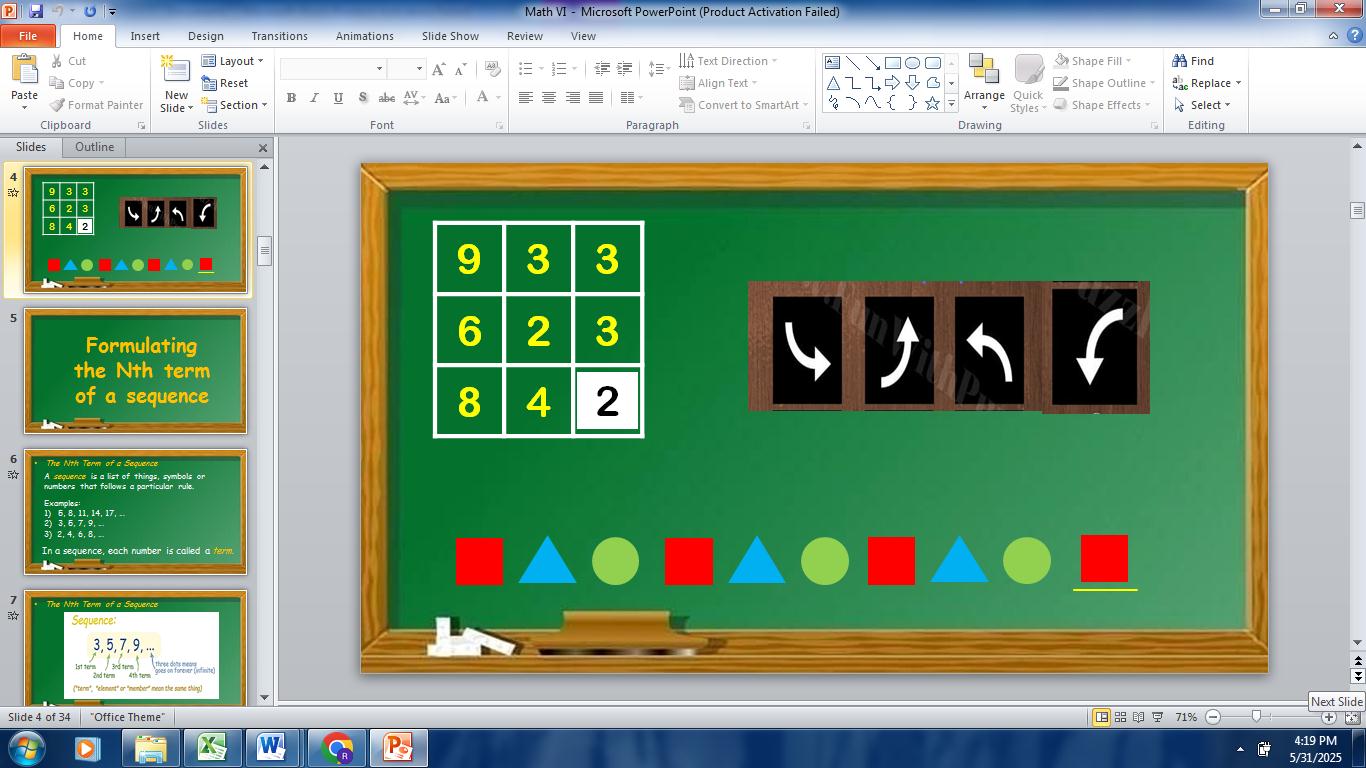Activate the Format Painter tool

pos(96,105)
